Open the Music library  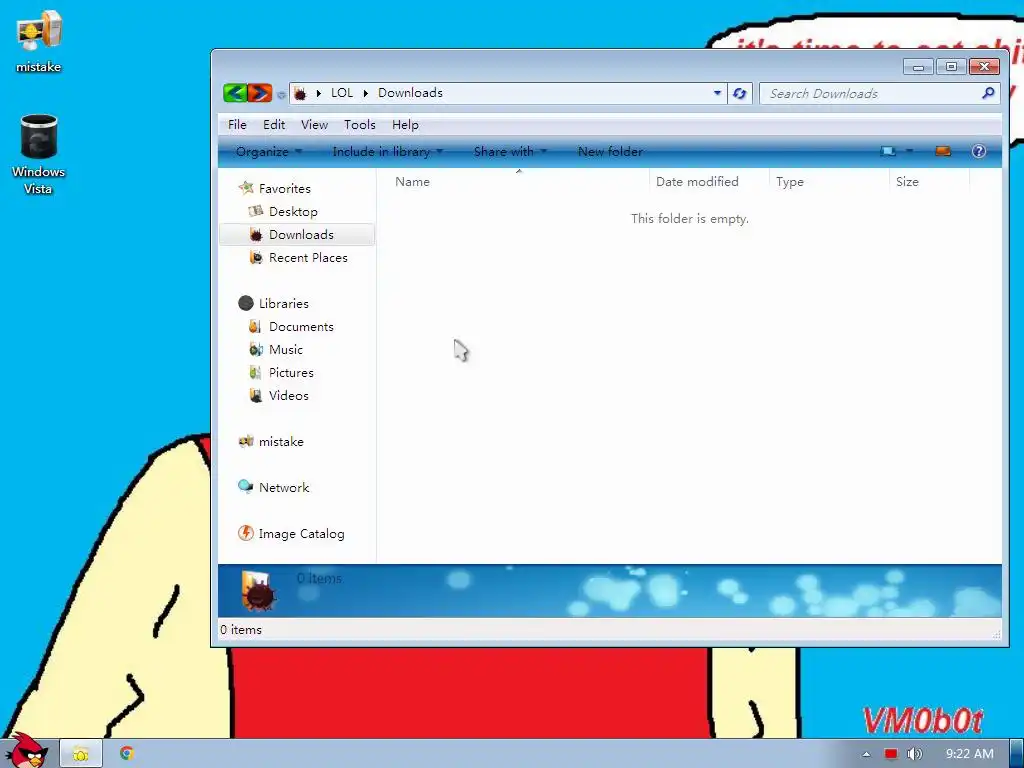pyautogui.click(x=285, y=349)
